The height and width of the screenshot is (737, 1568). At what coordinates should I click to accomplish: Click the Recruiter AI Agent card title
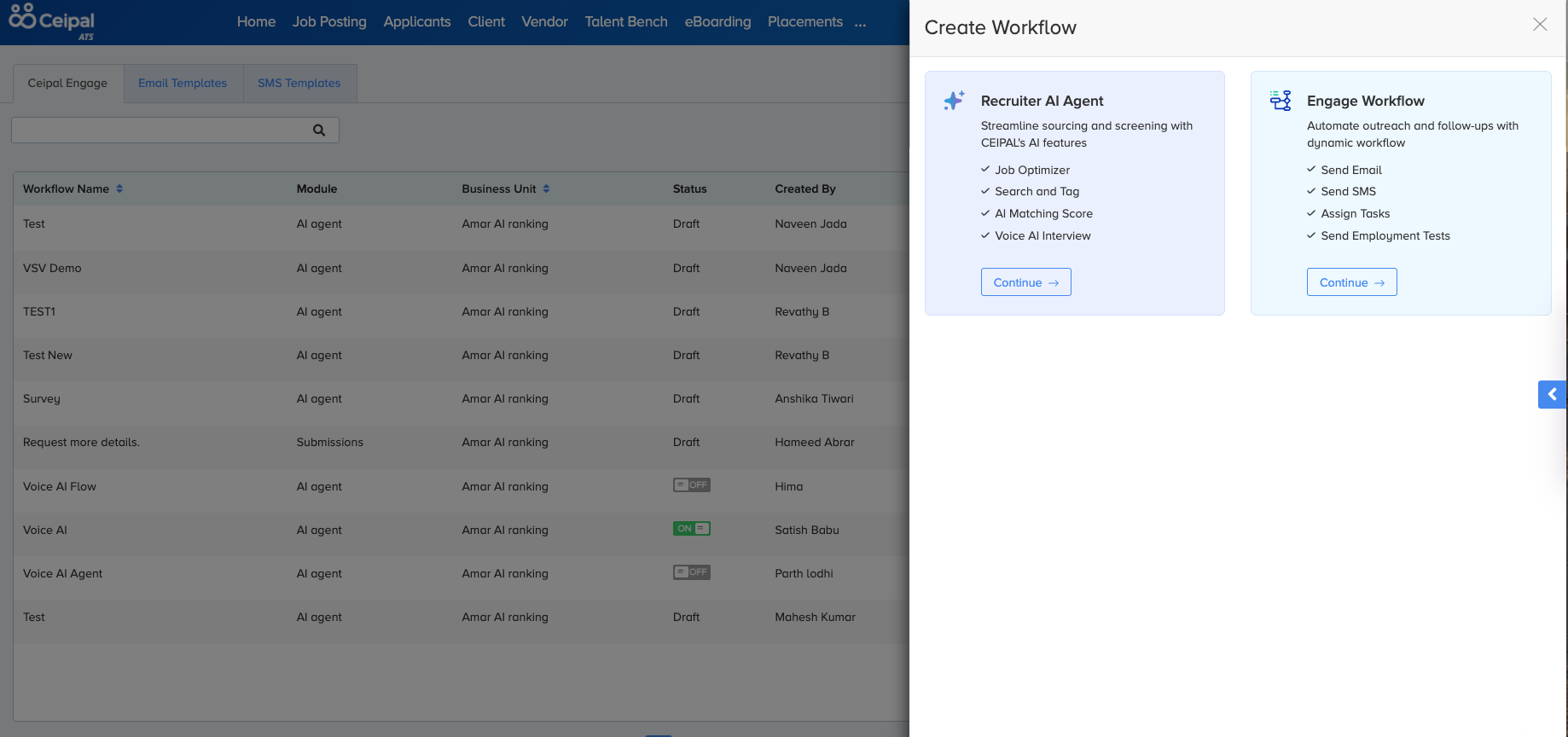tap(1042, 101)
